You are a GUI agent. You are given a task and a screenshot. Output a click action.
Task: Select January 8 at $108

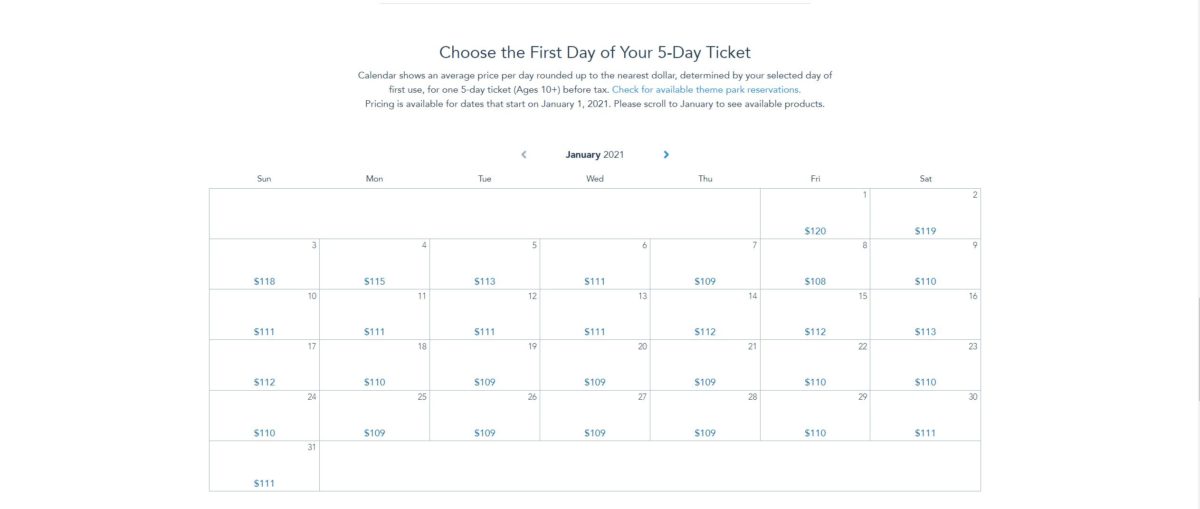815,264
